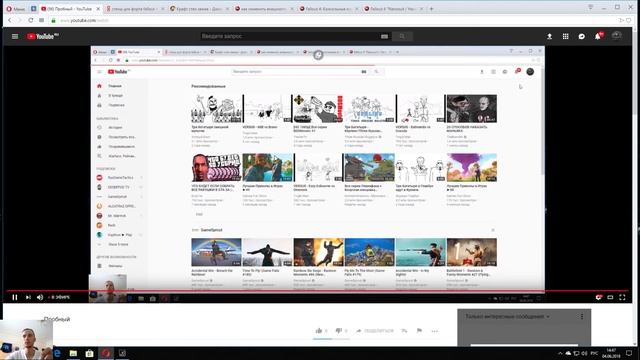Open YouTube messages icon
Viewport: 640px width, 360px height.
pyautogui.click(x=582, y=36)
